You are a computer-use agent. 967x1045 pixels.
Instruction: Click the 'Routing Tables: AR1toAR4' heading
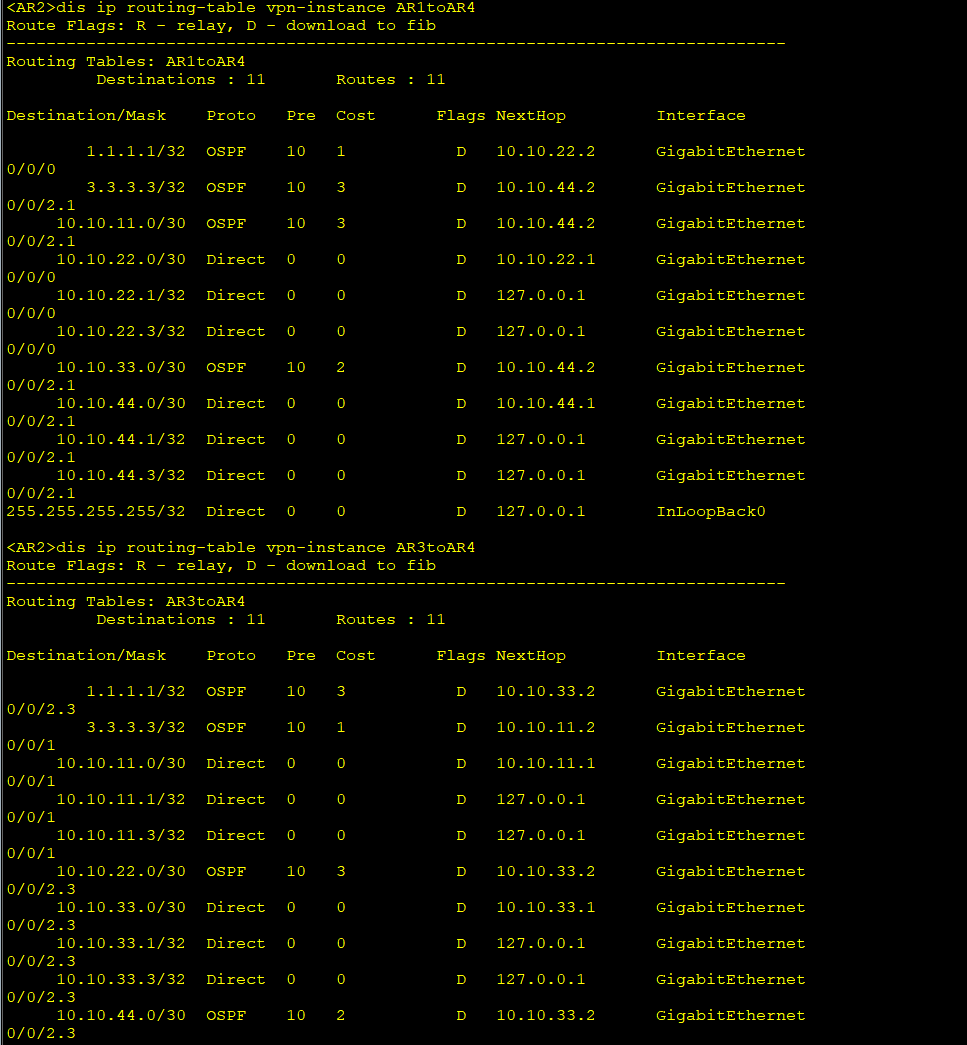(125, 62)
